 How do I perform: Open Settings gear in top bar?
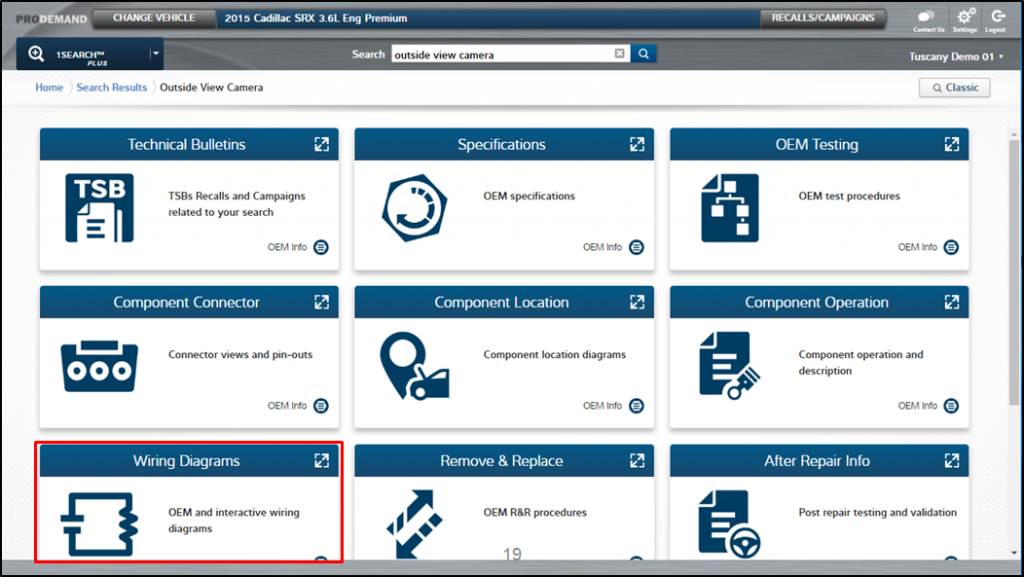[x=965, y=18]
